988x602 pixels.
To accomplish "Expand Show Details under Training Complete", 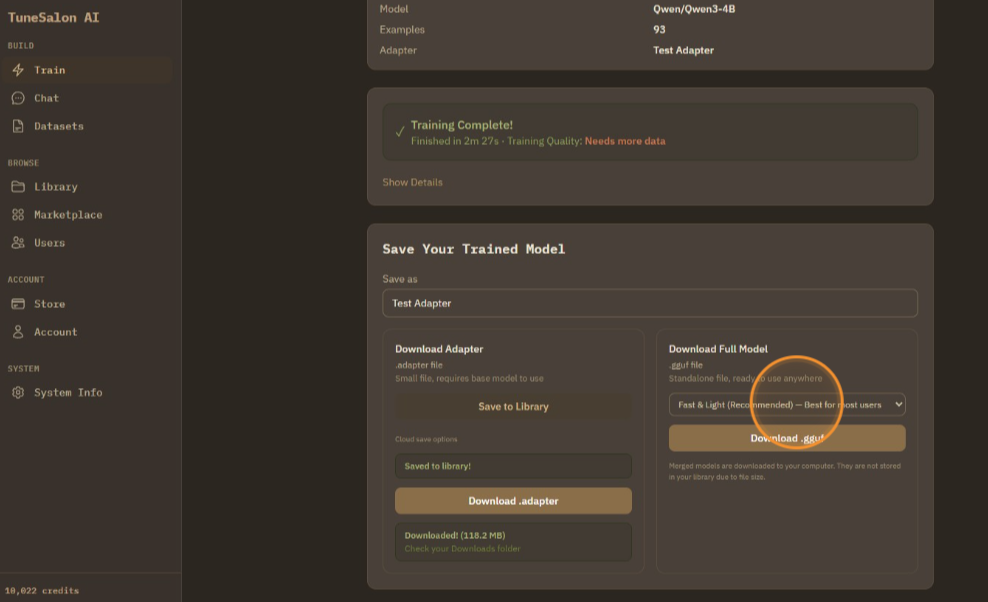I will [412, 182].
